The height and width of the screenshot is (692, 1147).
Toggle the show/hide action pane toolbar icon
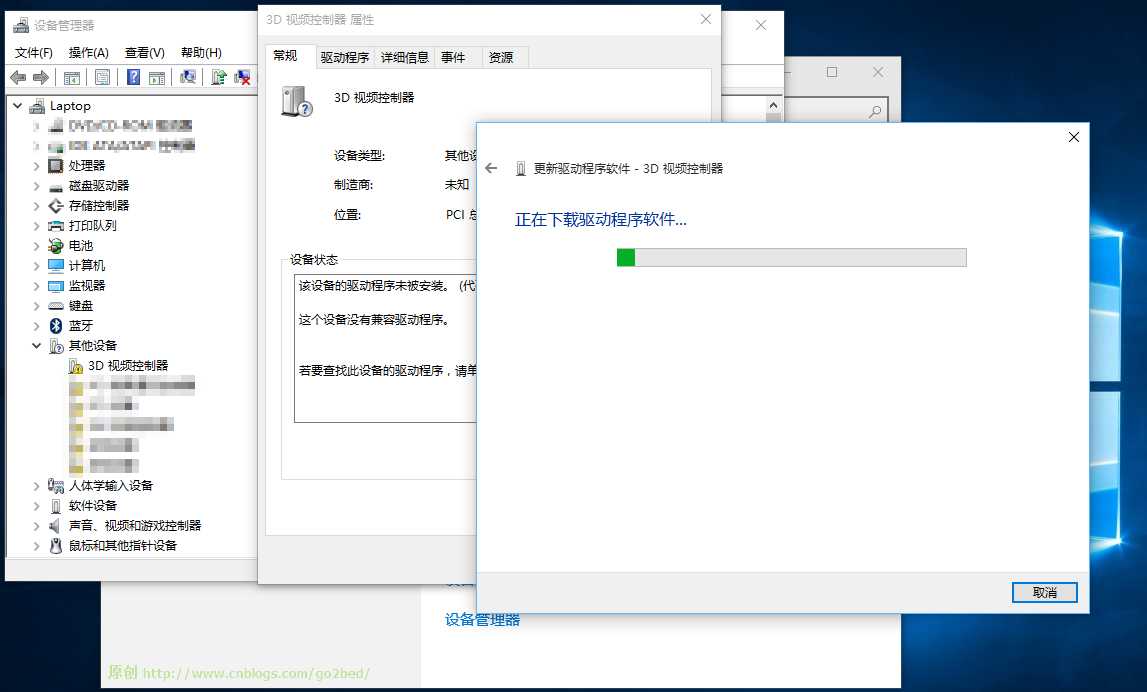pos(157,78)
